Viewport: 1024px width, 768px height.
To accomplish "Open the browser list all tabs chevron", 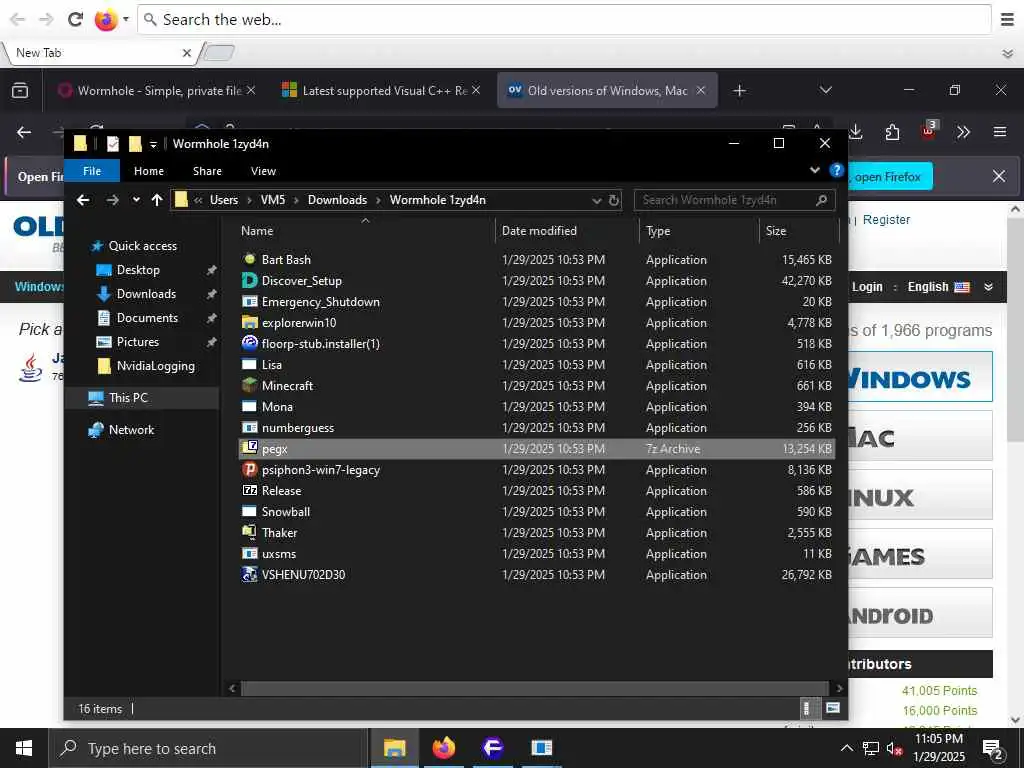I will tap(825, 90).
